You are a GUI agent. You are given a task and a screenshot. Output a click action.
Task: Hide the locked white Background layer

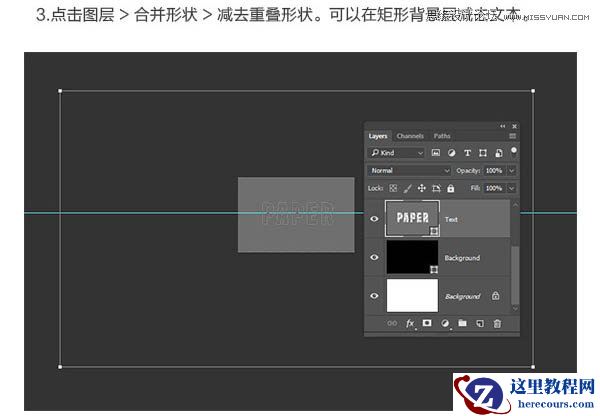[x=374, y=296]
